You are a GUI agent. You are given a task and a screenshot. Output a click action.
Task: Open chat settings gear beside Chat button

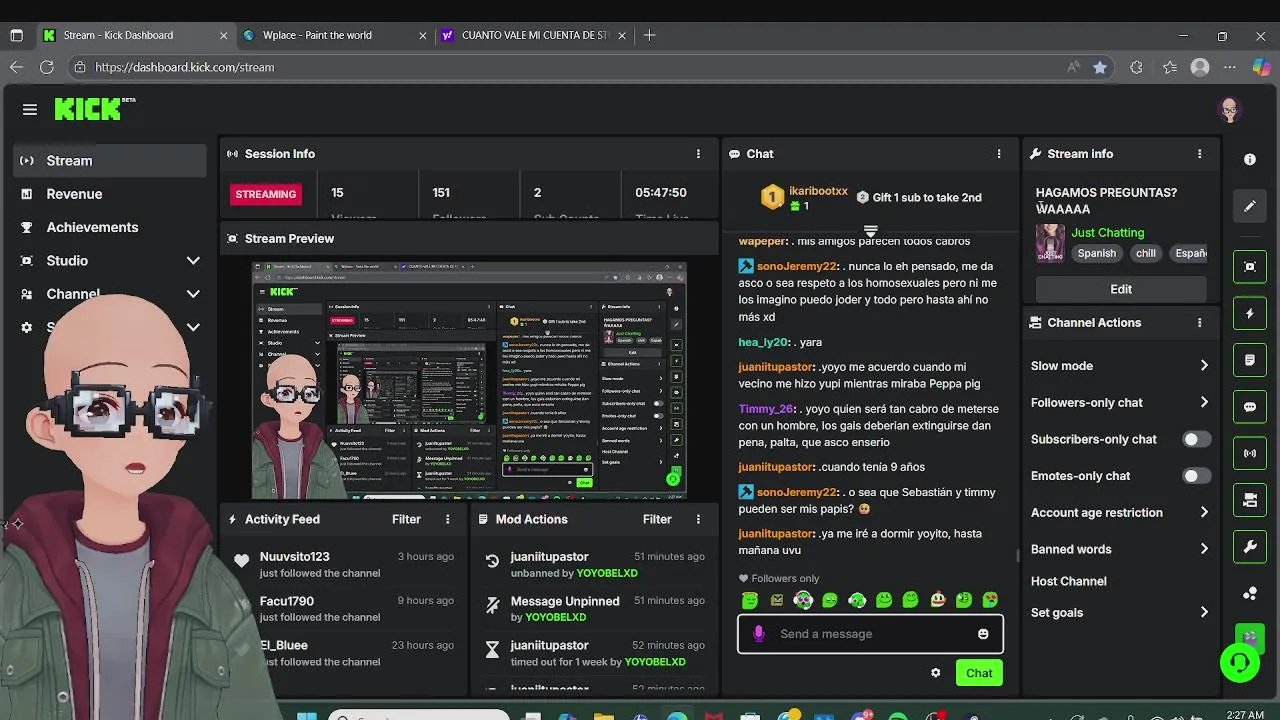(936, 673)
